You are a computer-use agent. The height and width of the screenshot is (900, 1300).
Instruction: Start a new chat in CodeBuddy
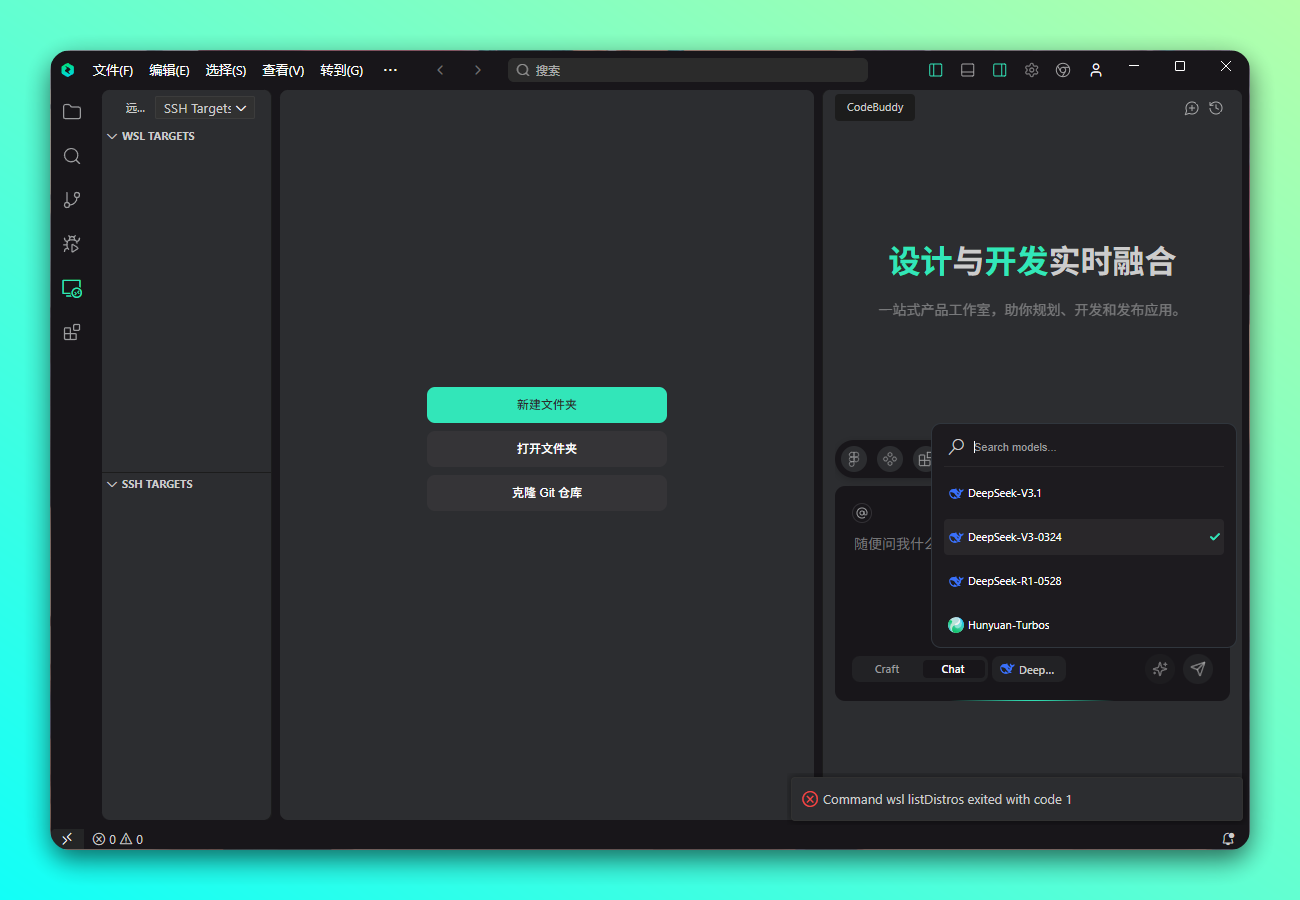click(x=1191, y=108)
